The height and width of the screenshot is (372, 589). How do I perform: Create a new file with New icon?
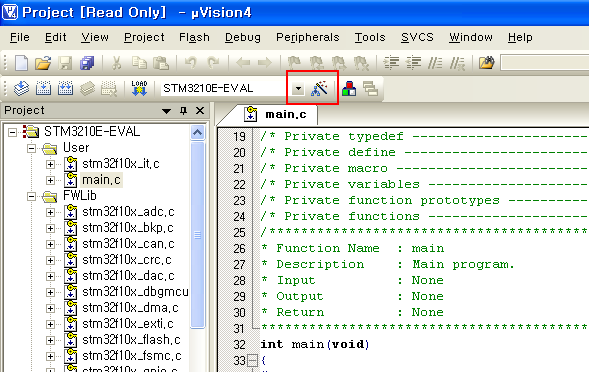21,63
